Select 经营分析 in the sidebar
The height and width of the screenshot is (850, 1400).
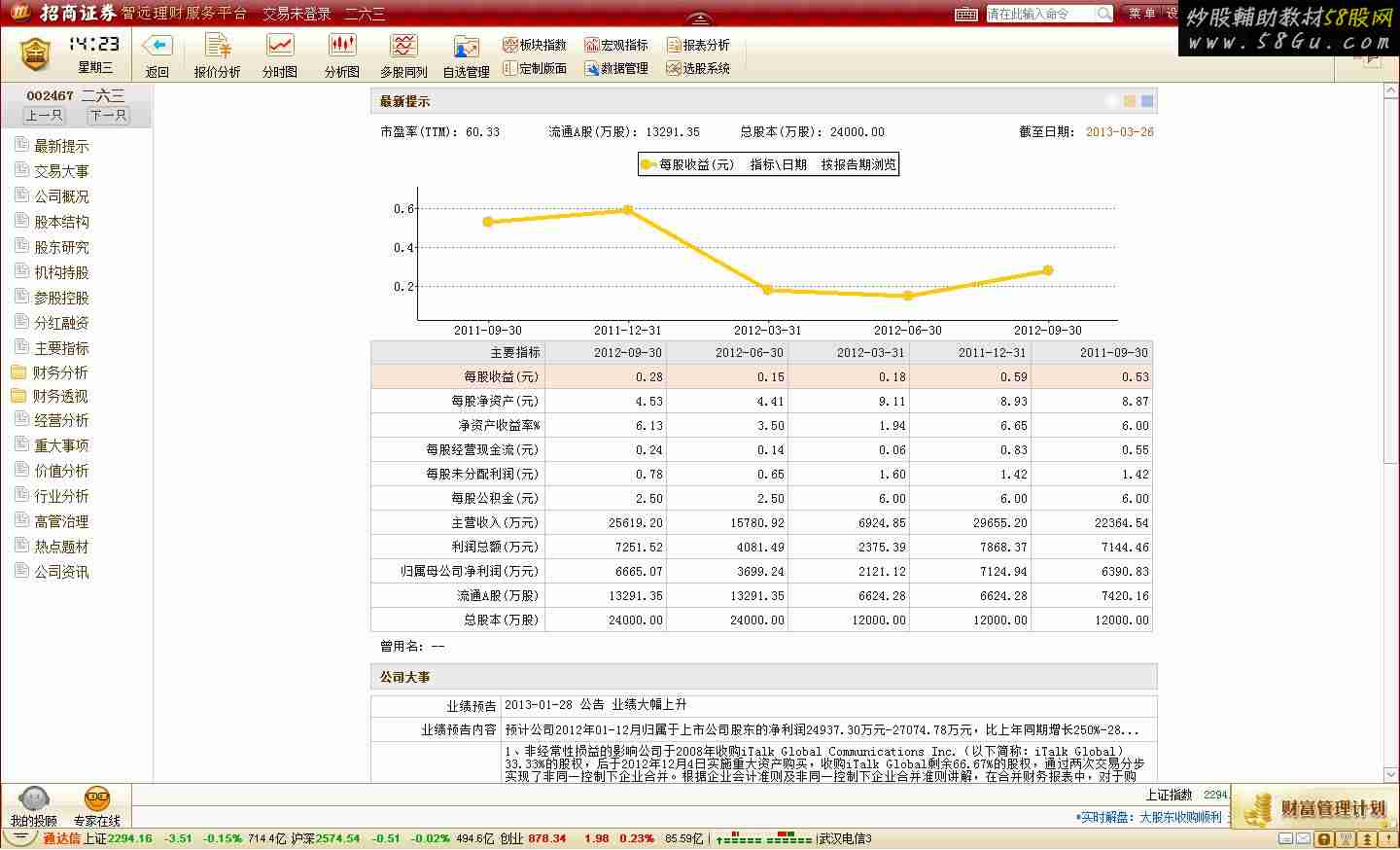click(x=61, y=420)
